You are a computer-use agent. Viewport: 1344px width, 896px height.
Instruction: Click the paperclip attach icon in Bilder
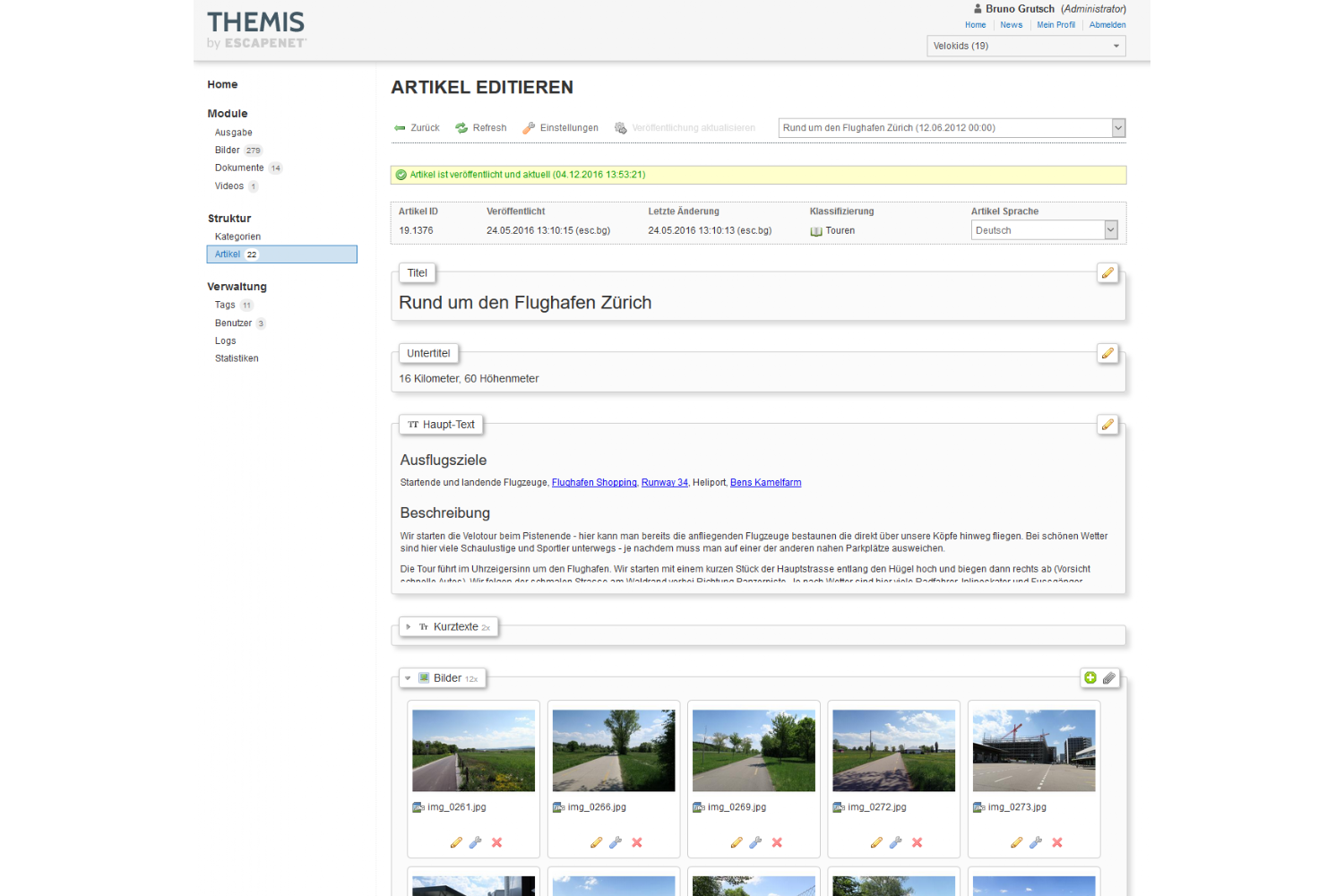click(x=1109, y=678)
